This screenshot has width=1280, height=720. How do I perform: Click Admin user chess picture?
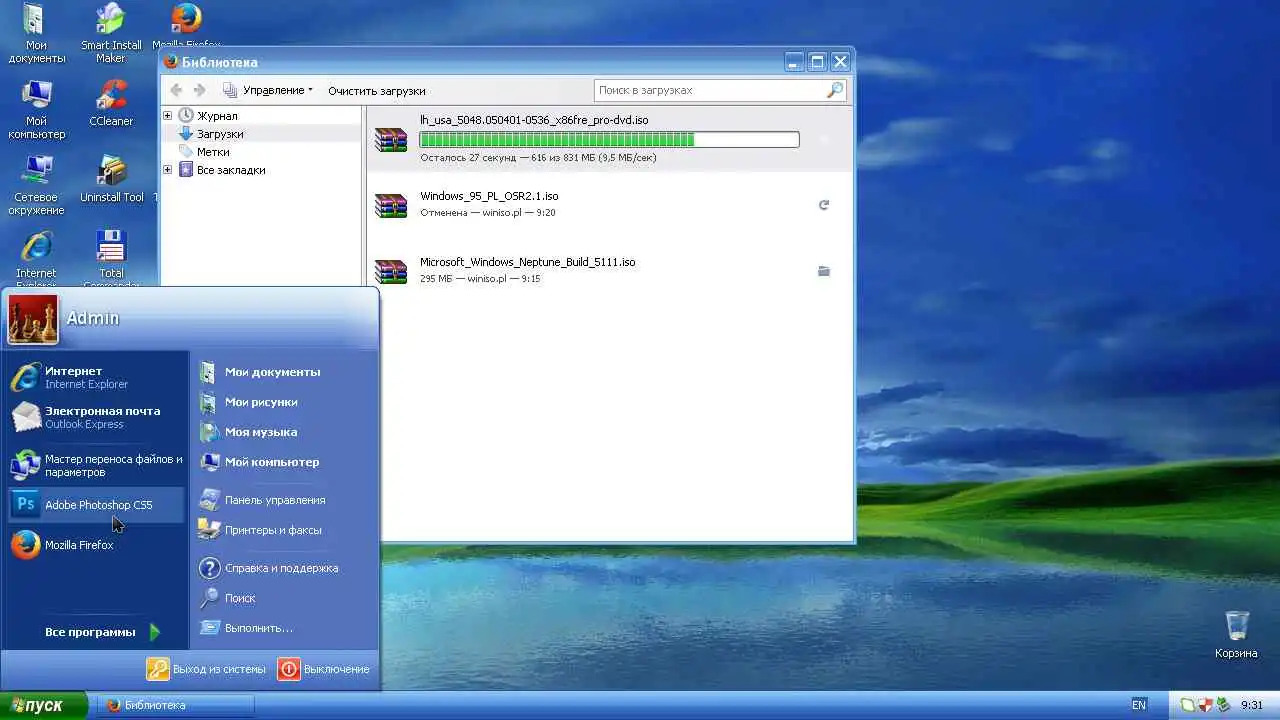(x=33, y=319)
